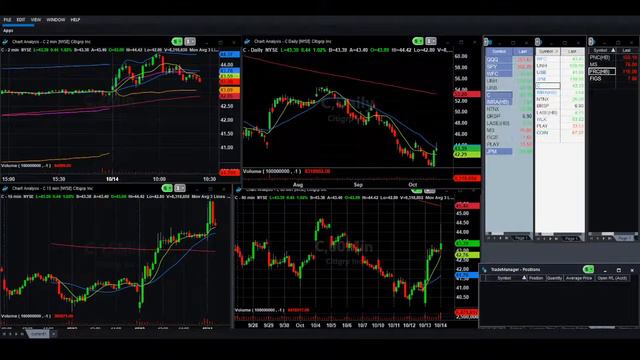Click red price marker on C 2 min chart scale
The image size is (640, 360).
click(230, 82)
